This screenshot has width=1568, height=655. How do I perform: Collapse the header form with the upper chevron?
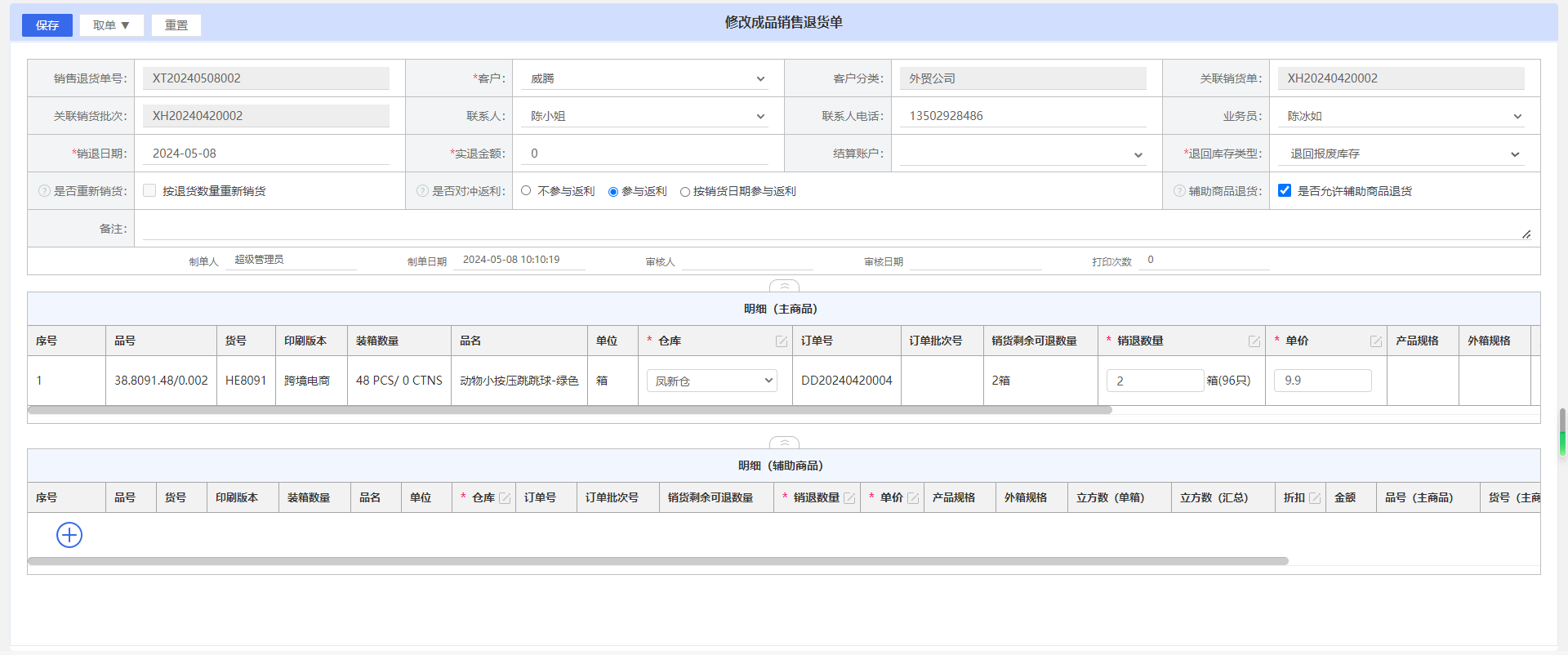point(784,286)
